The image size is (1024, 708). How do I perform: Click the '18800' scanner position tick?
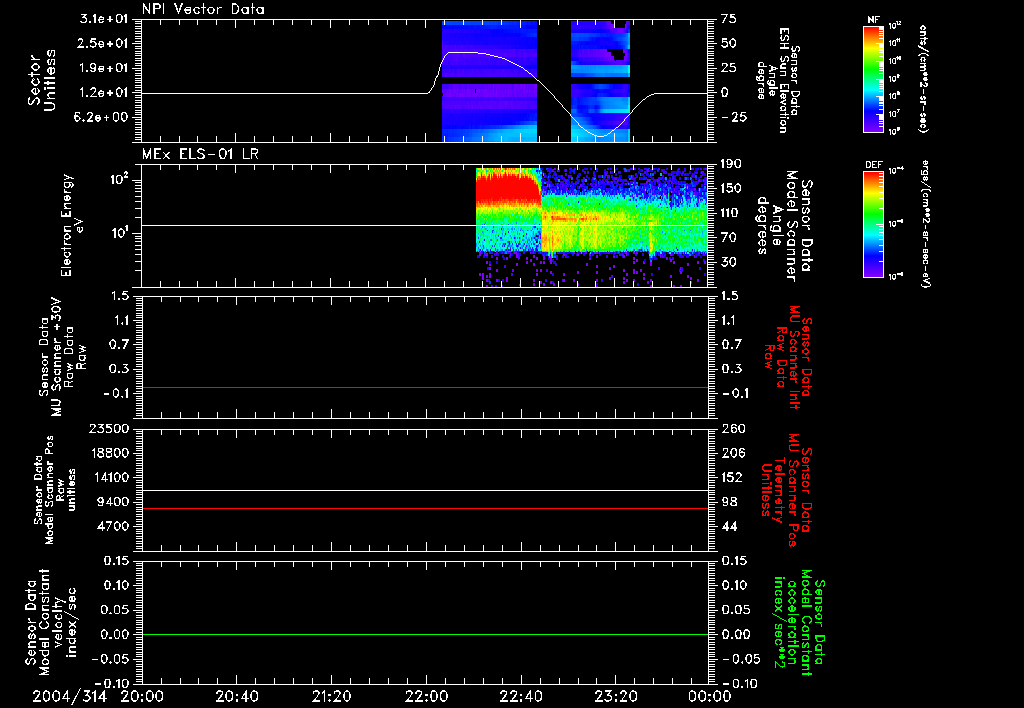click(109, 453)
